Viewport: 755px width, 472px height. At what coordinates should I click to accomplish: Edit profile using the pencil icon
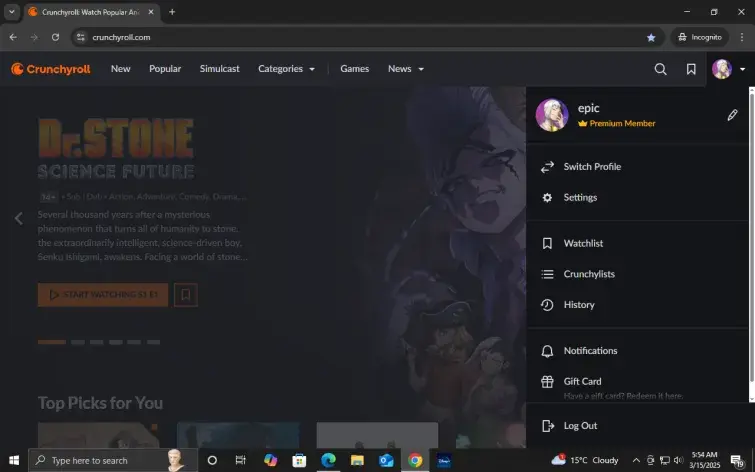(732, 115)
